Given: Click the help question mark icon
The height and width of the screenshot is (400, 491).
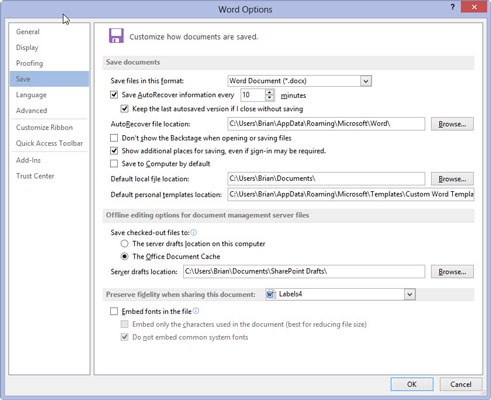Looking at the screenshot, I should point(452,7).
